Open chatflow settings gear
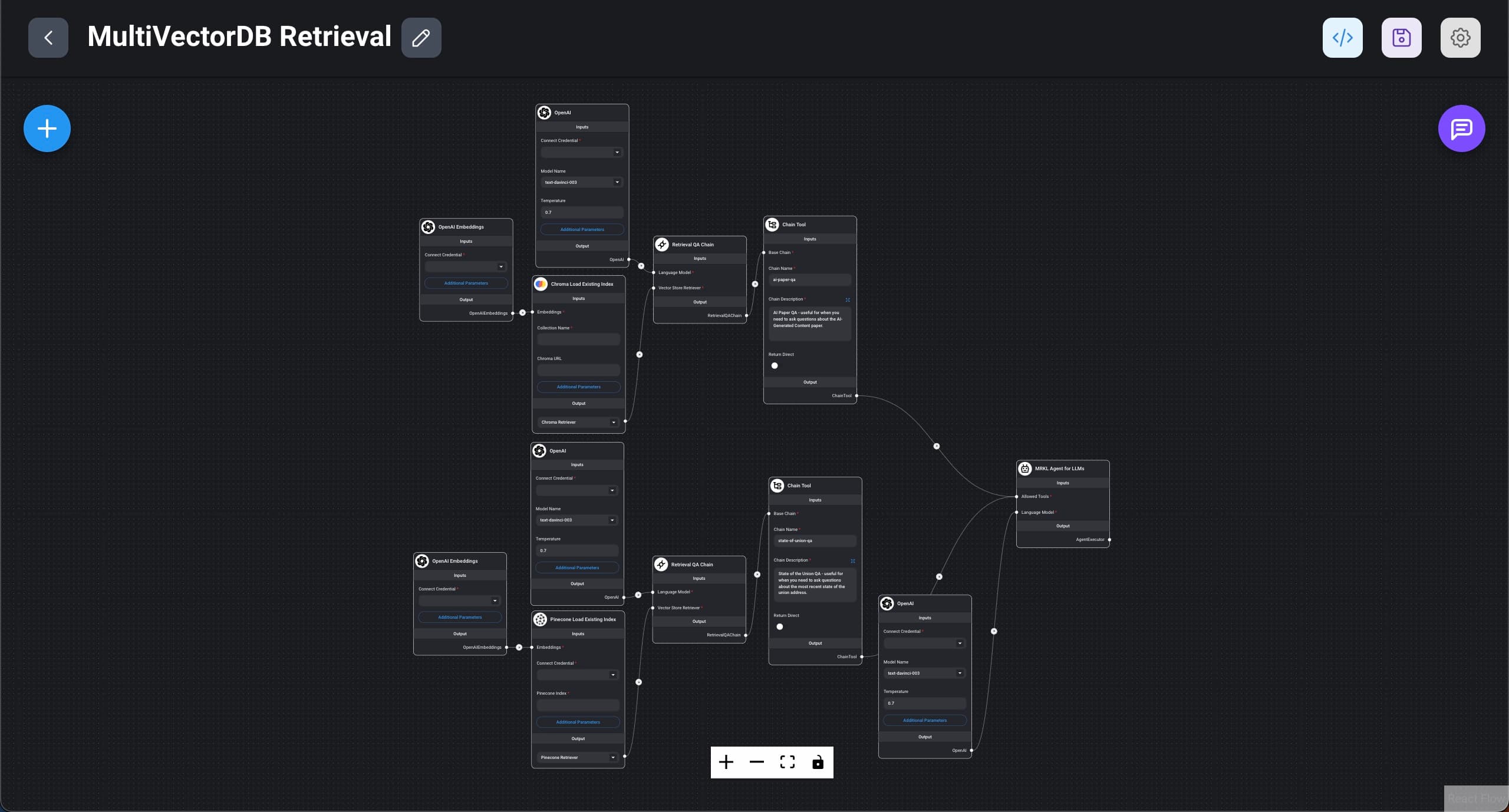 point(1460,38)
